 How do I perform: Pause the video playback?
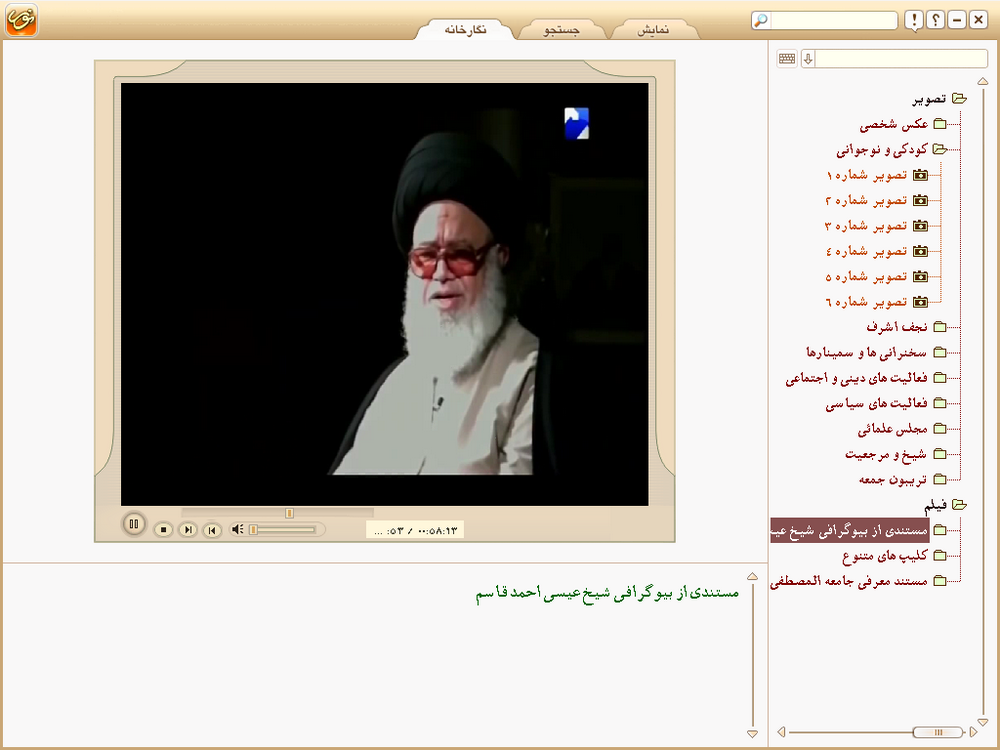point(134,525)
